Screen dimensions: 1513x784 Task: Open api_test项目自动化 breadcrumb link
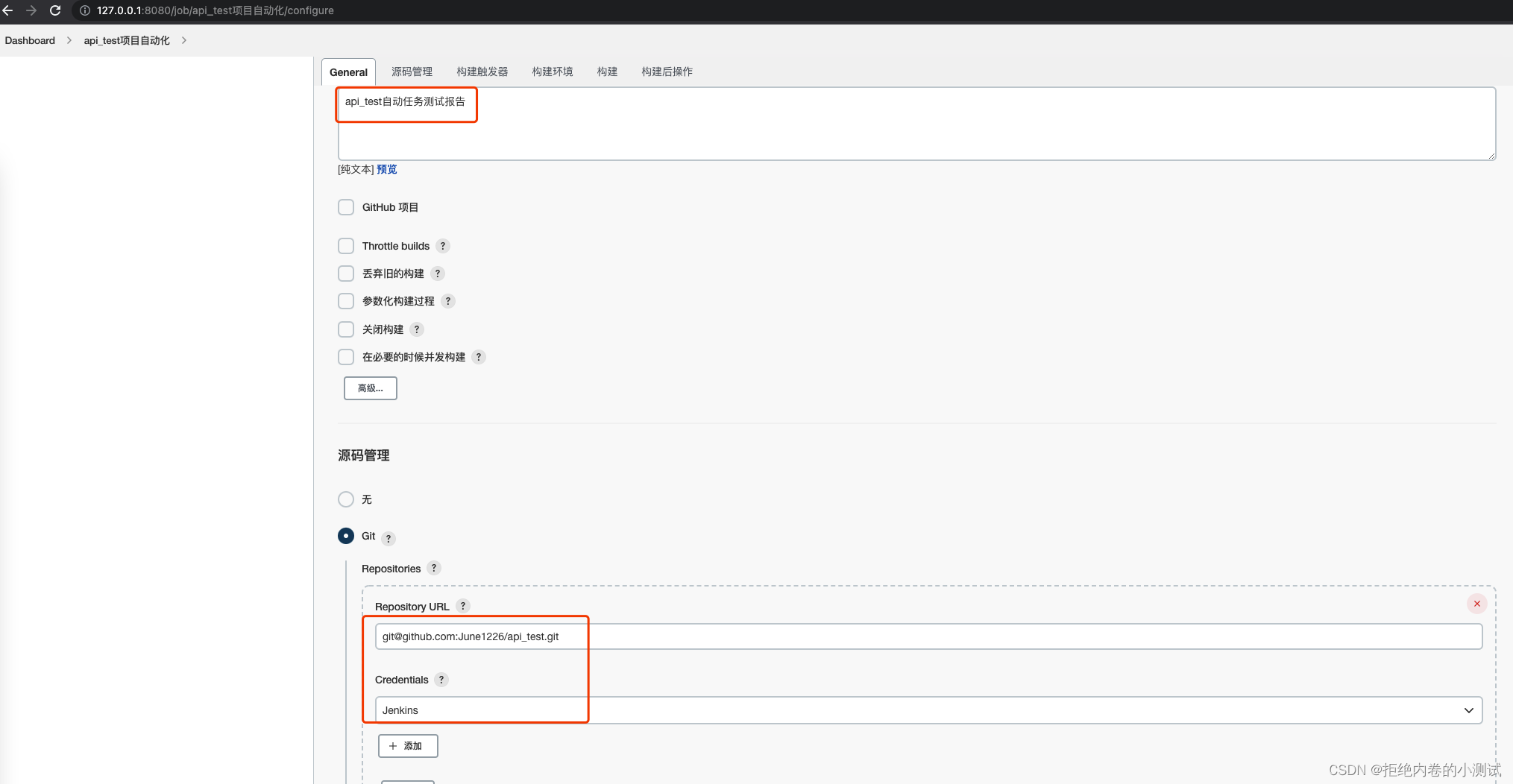(x=127, y=40)
